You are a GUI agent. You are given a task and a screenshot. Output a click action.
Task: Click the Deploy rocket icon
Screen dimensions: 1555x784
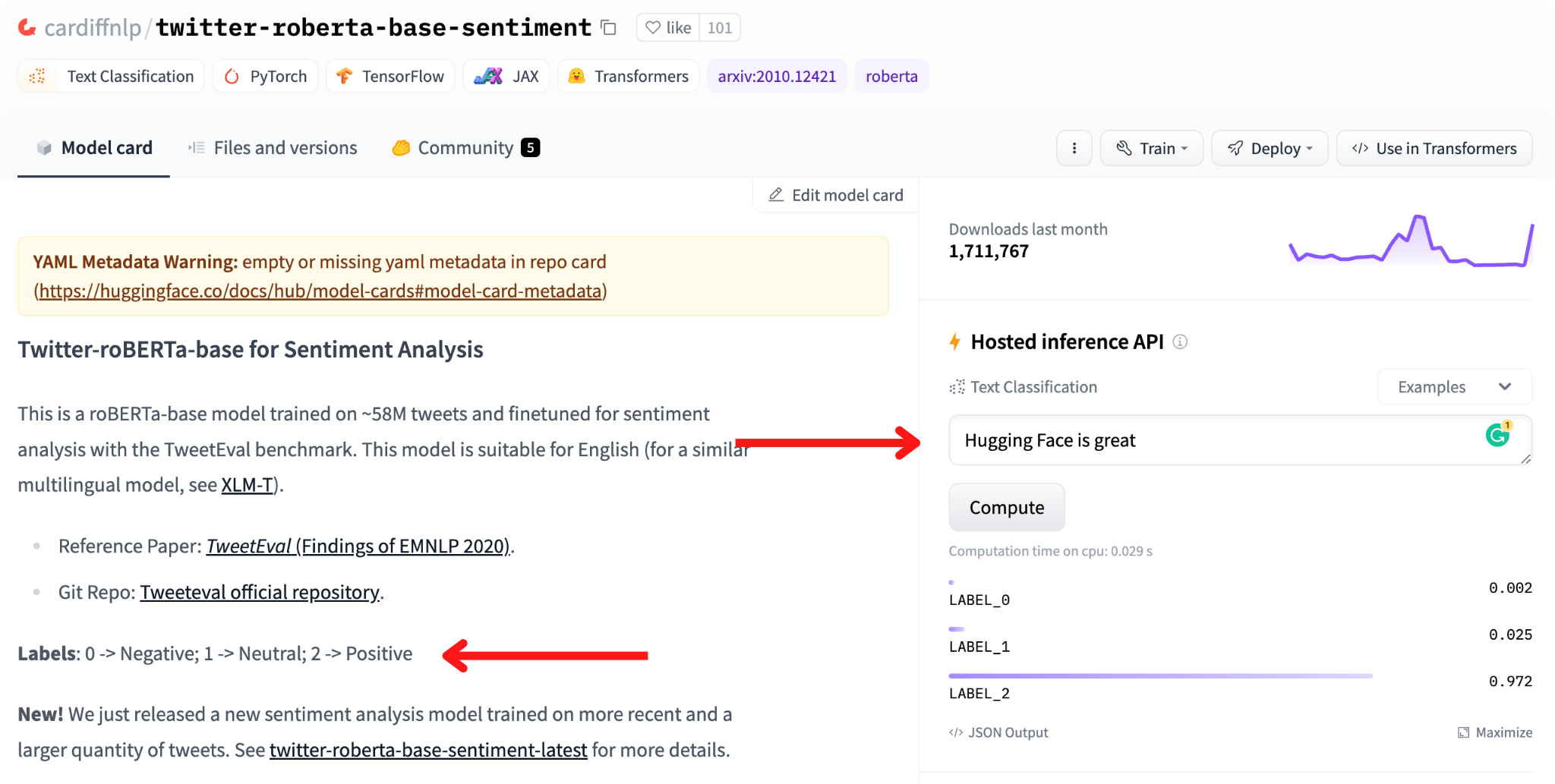pos(1235,148)
